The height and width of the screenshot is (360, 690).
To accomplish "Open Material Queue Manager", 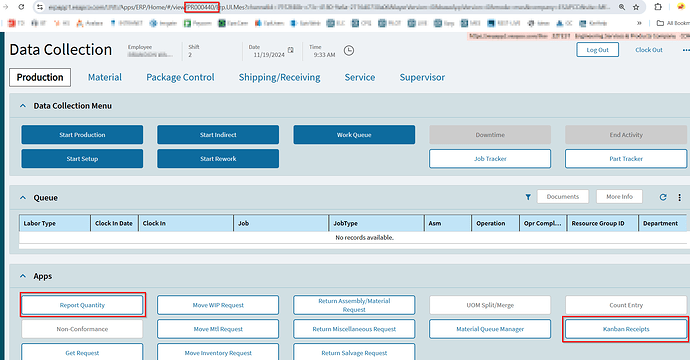I will pos(490,329).
